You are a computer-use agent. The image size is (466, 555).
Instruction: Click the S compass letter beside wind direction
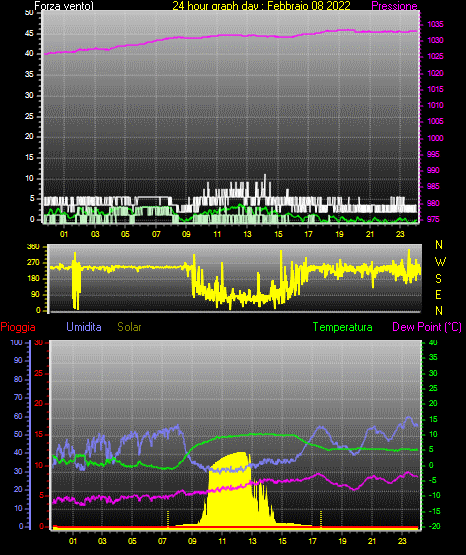click(438, 279)
